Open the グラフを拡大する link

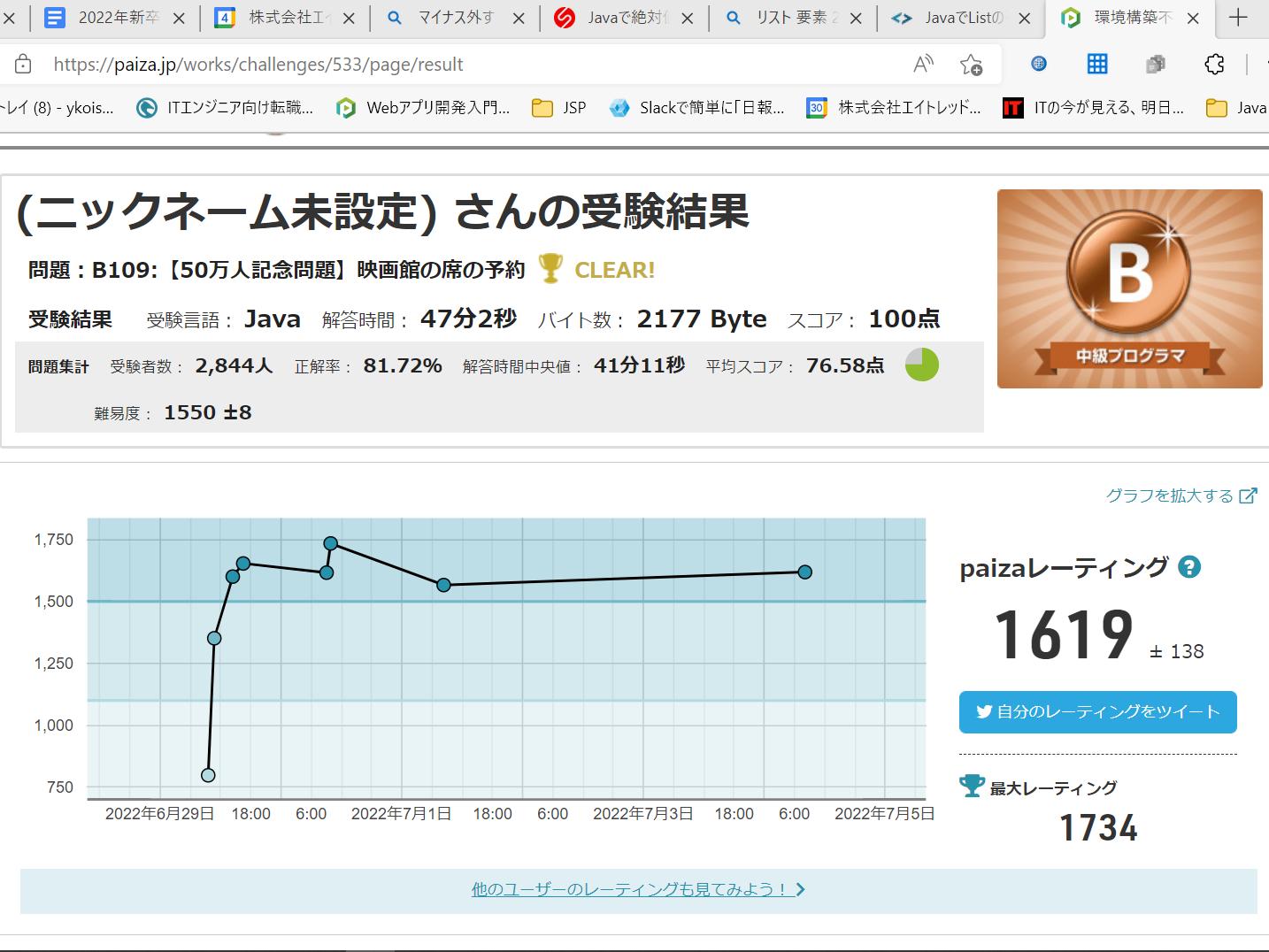tap(1181, 495)
